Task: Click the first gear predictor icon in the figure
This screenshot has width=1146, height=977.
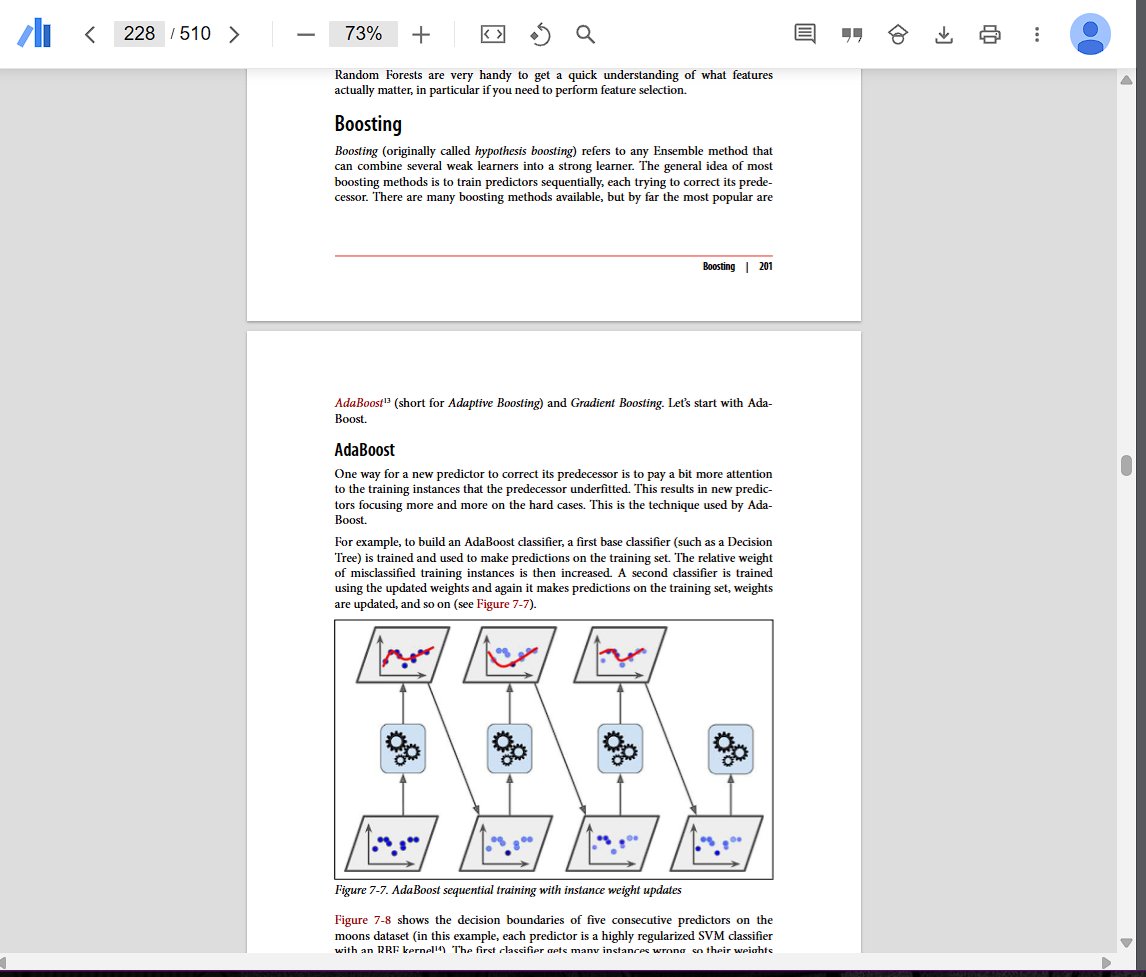Action: pos(403,748)
